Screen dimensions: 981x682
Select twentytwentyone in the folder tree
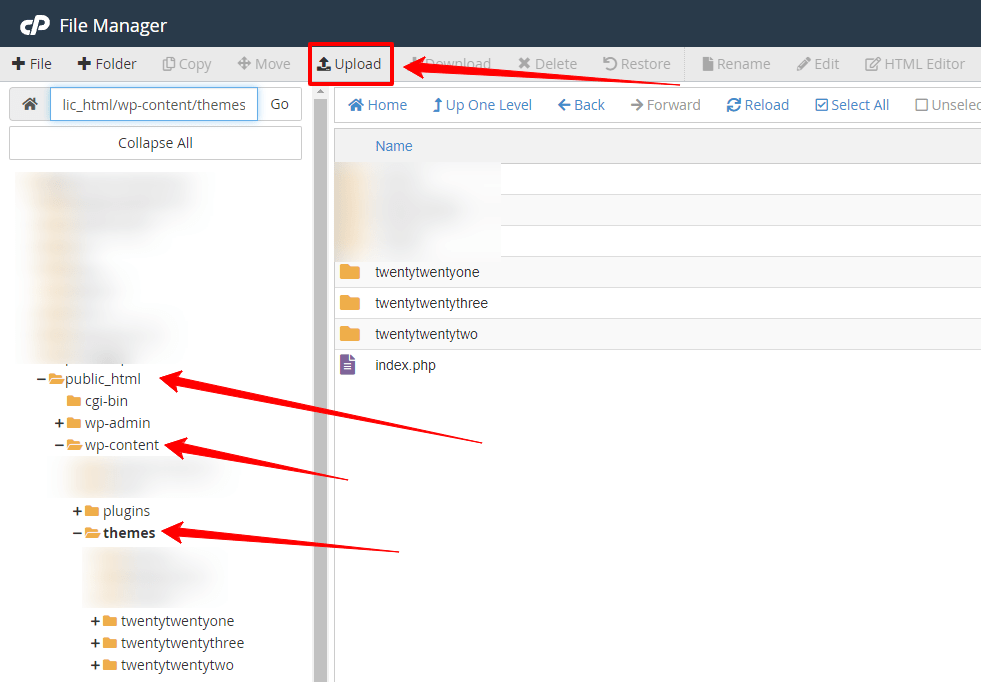178,621
